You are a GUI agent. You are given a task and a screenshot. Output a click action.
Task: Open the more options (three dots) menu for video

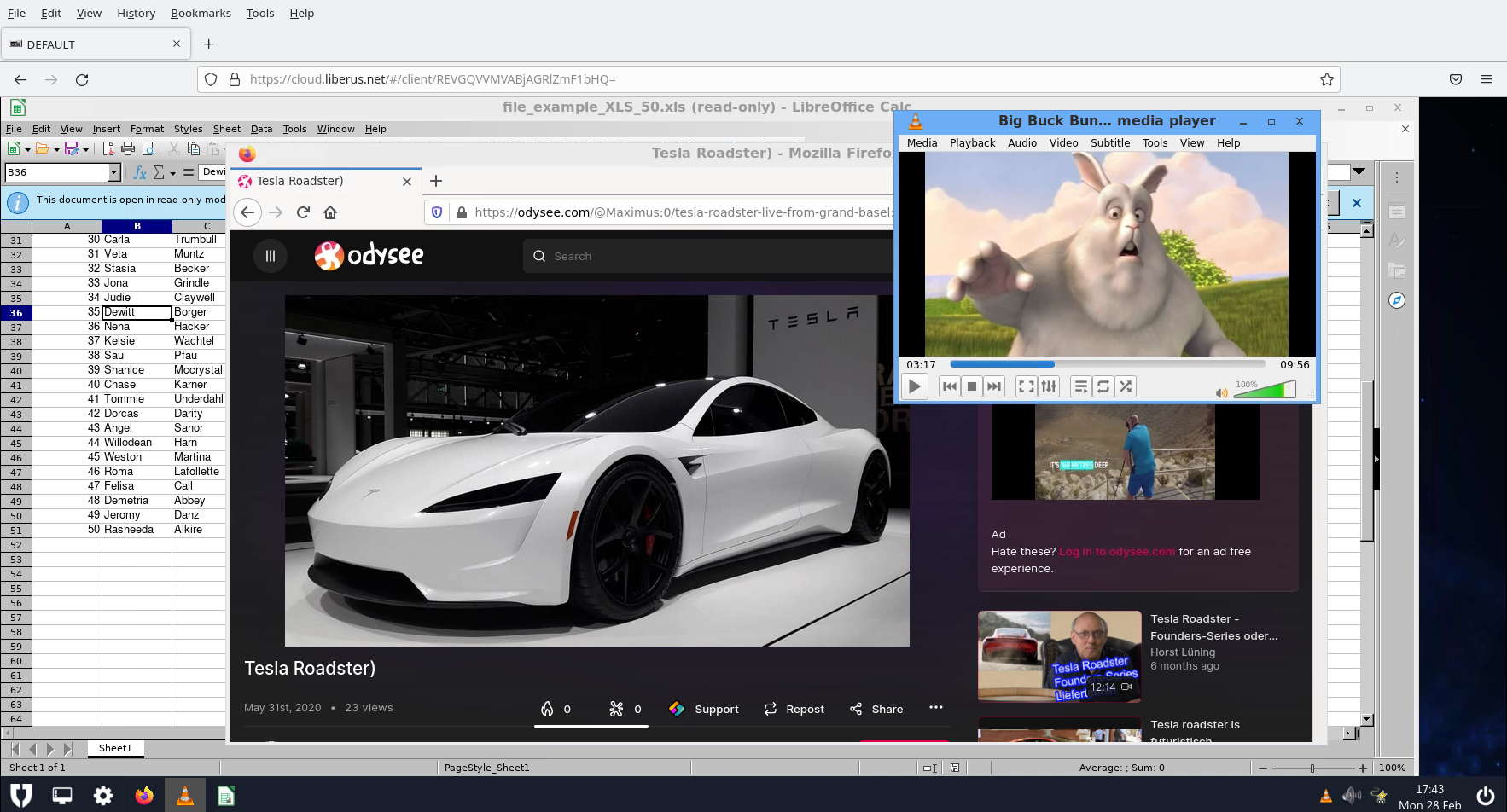tap(936, 707)
